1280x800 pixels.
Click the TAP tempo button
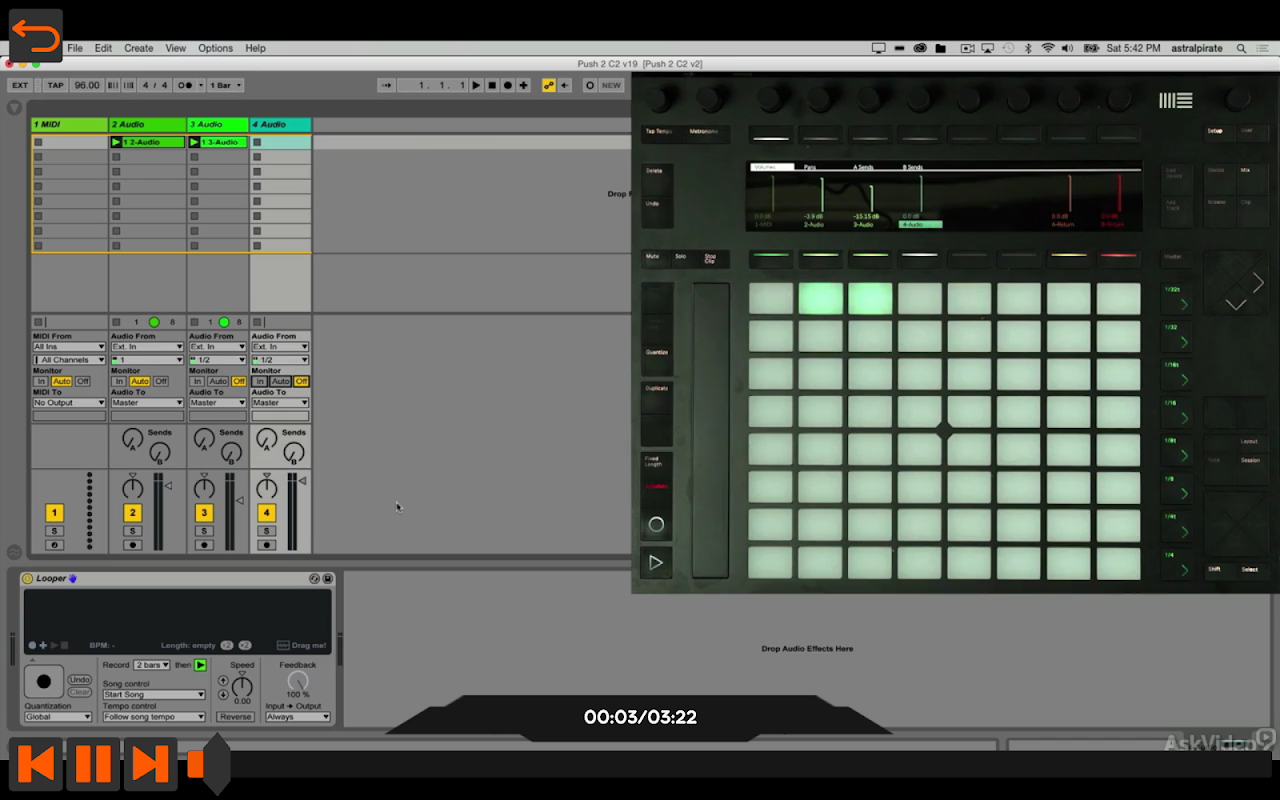[x=55, y=85]
